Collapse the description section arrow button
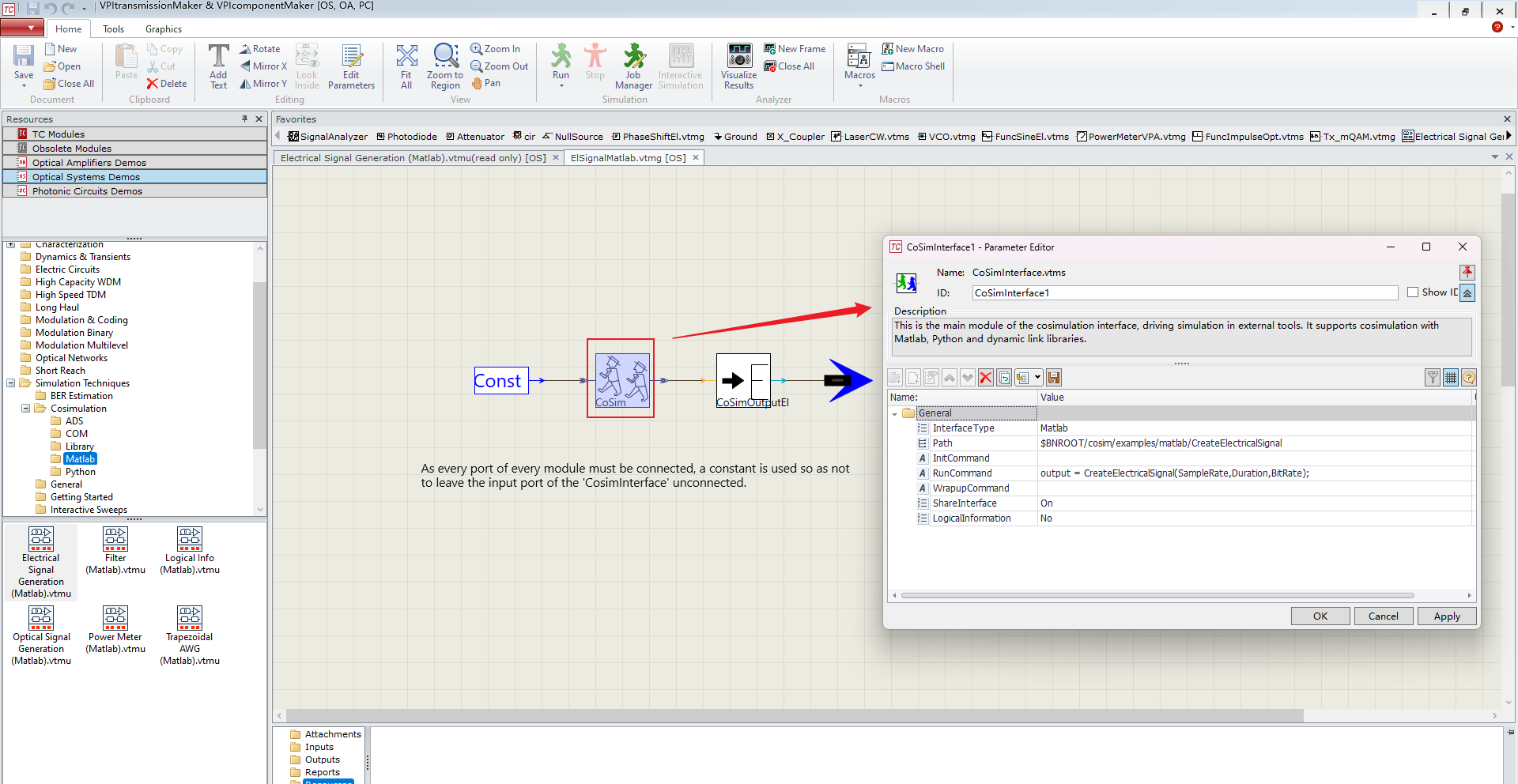The height and width of the screenshot is (784, 1518). [1467, 293]
